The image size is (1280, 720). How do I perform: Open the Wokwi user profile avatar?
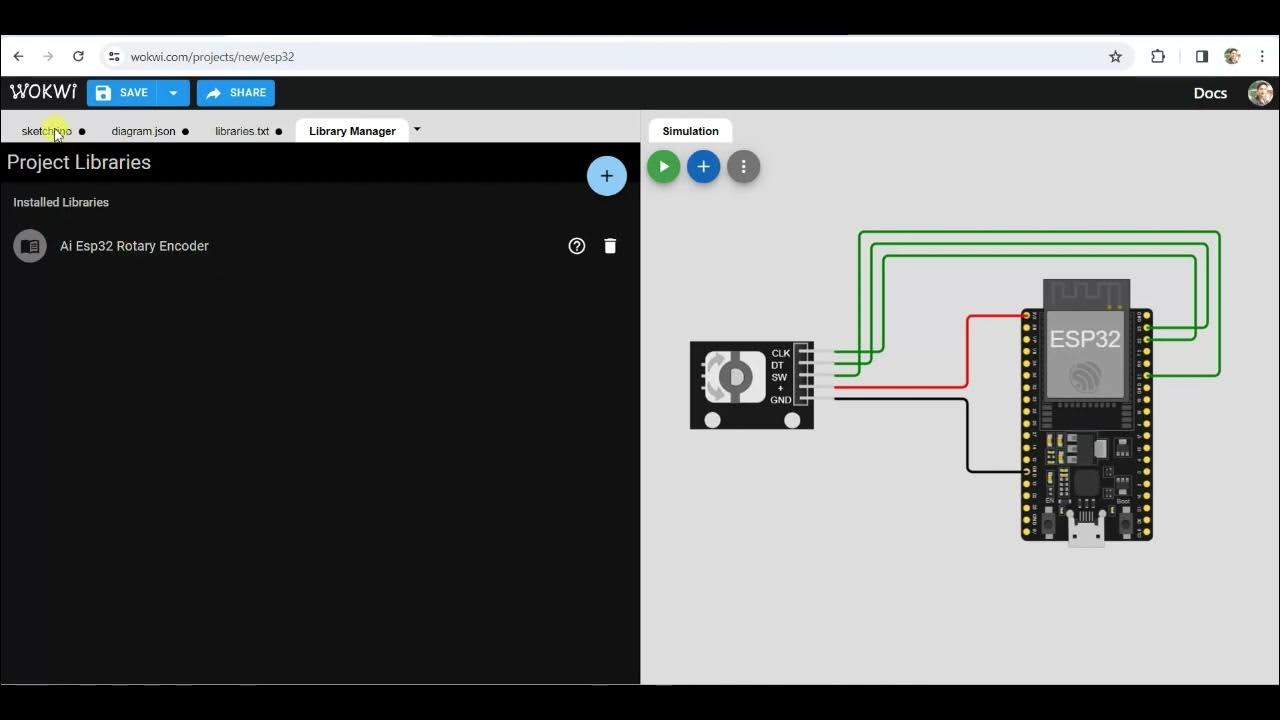(x=1260, y=93)
